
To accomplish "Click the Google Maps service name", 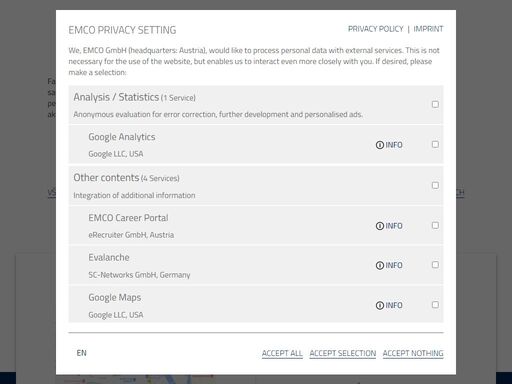I will point(114,297).
